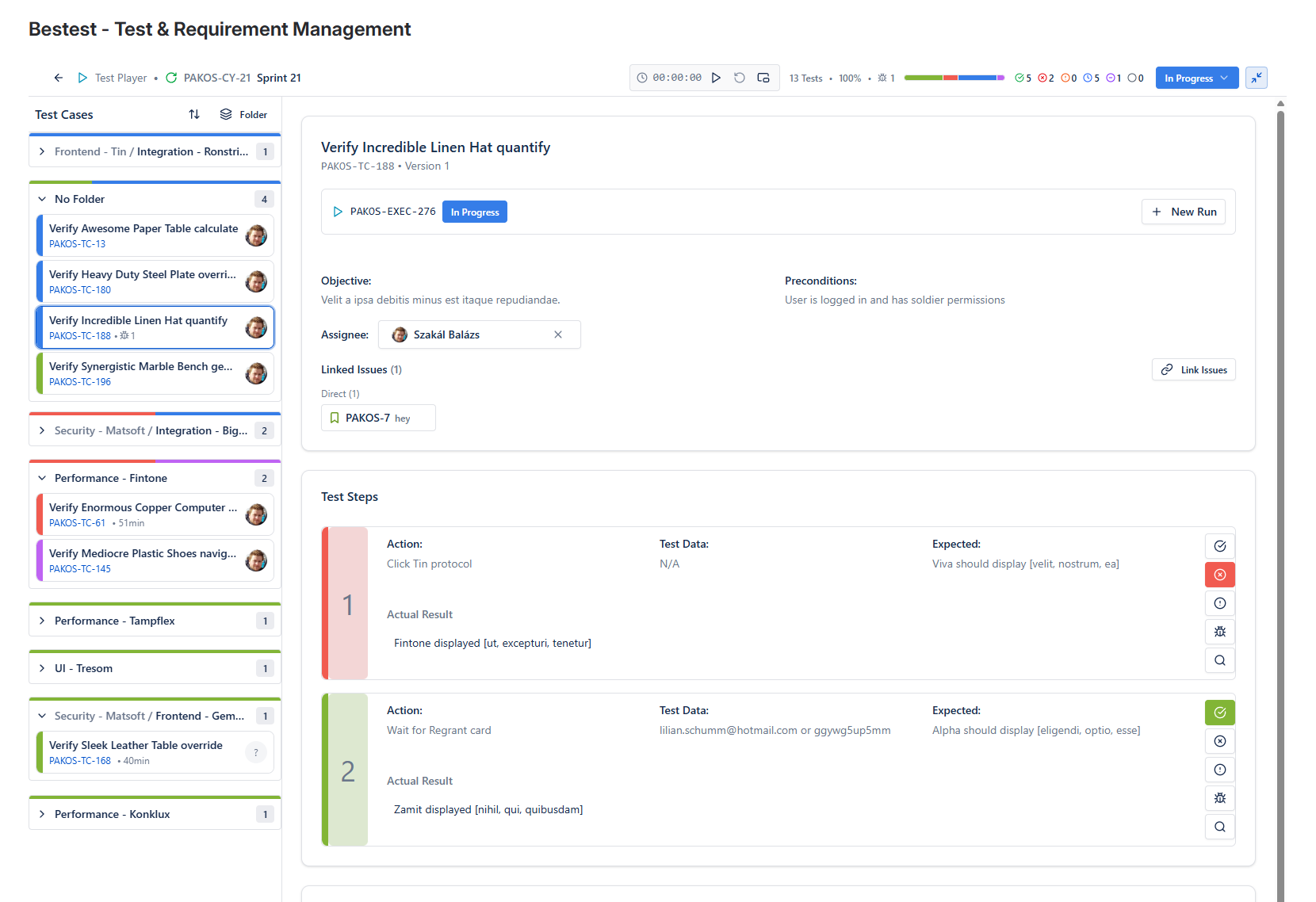Reset the execution timer
The height and width of the screenshot is (902, 1316).
(x=740, y=78)
